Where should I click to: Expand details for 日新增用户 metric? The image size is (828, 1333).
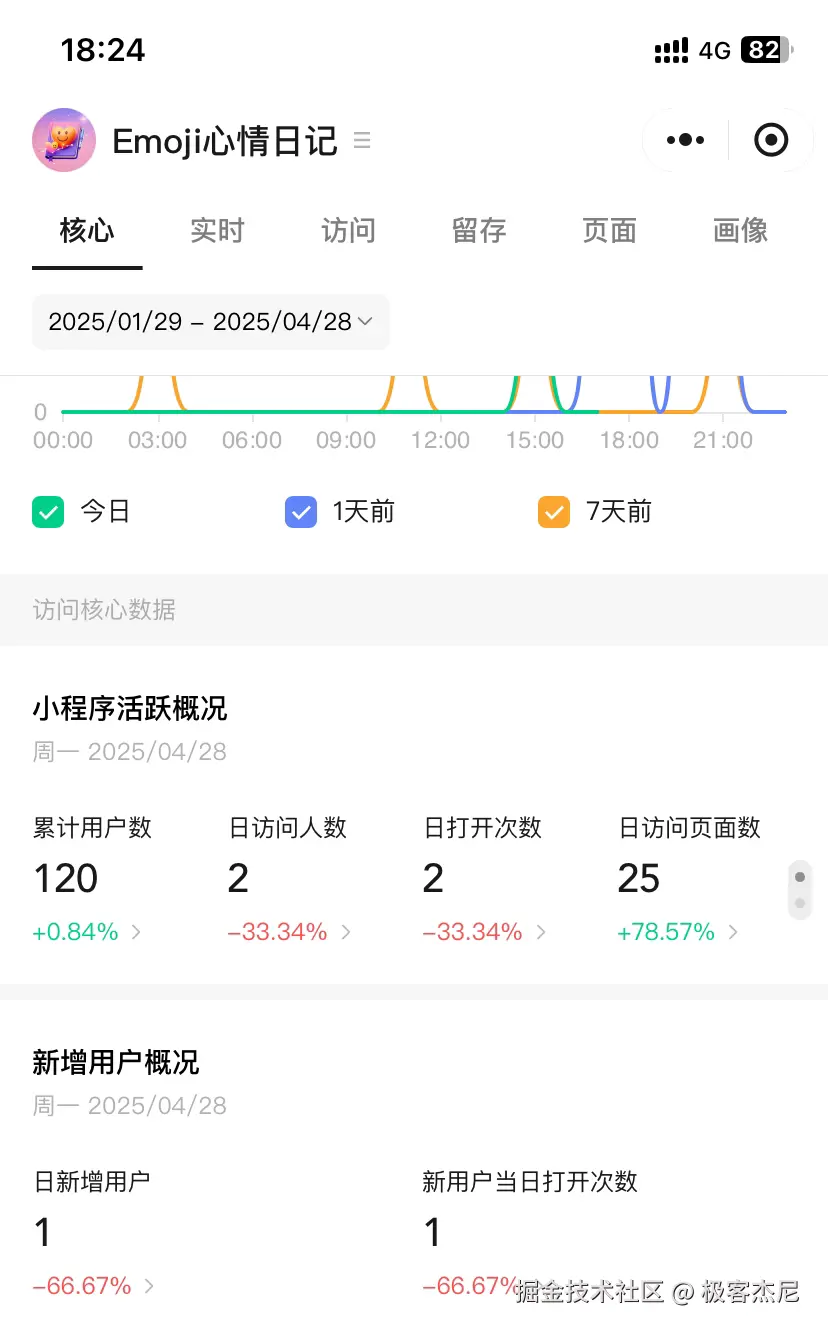[x=150, y=1285]
